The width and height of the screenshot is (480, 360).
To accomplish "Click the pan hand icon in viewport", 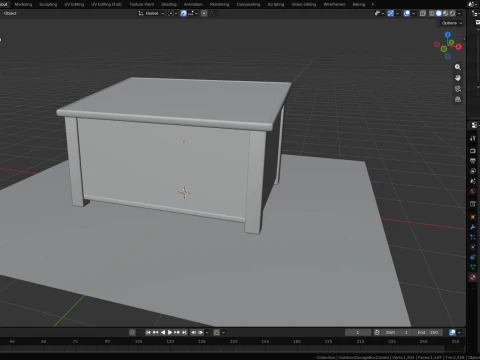I will click(x=458, y=78).
